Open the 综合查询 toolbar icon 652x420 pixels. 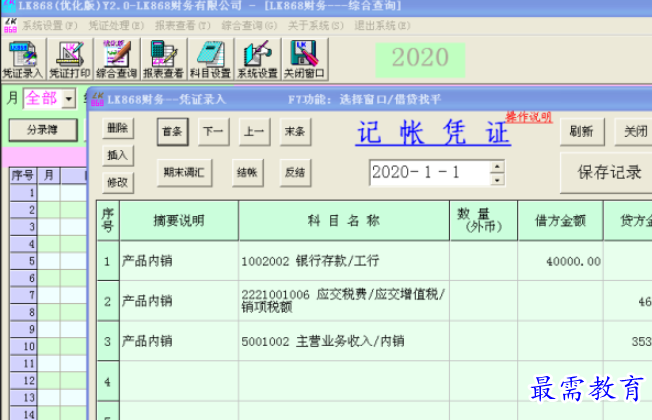coord(117,59)
